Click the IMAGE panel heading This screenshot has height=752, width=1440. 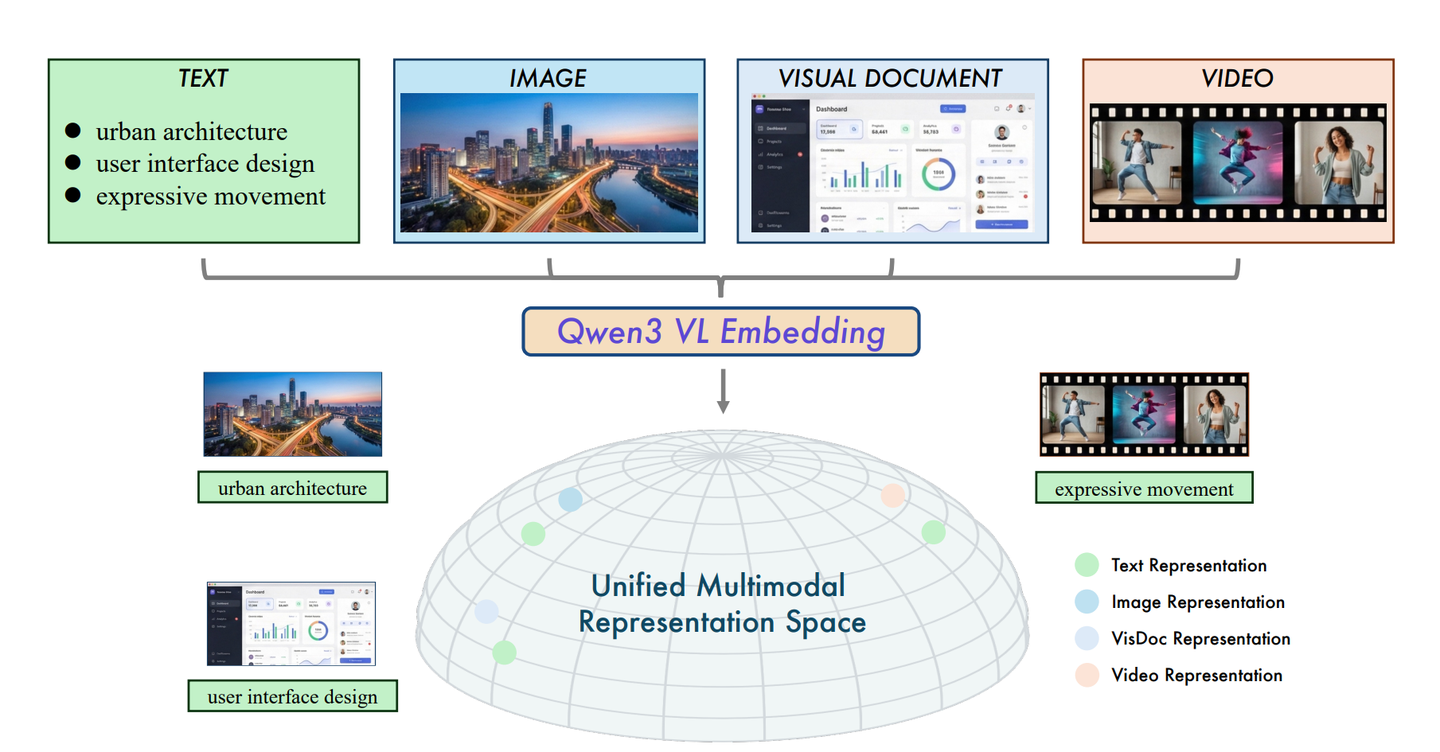pos(548,78)
